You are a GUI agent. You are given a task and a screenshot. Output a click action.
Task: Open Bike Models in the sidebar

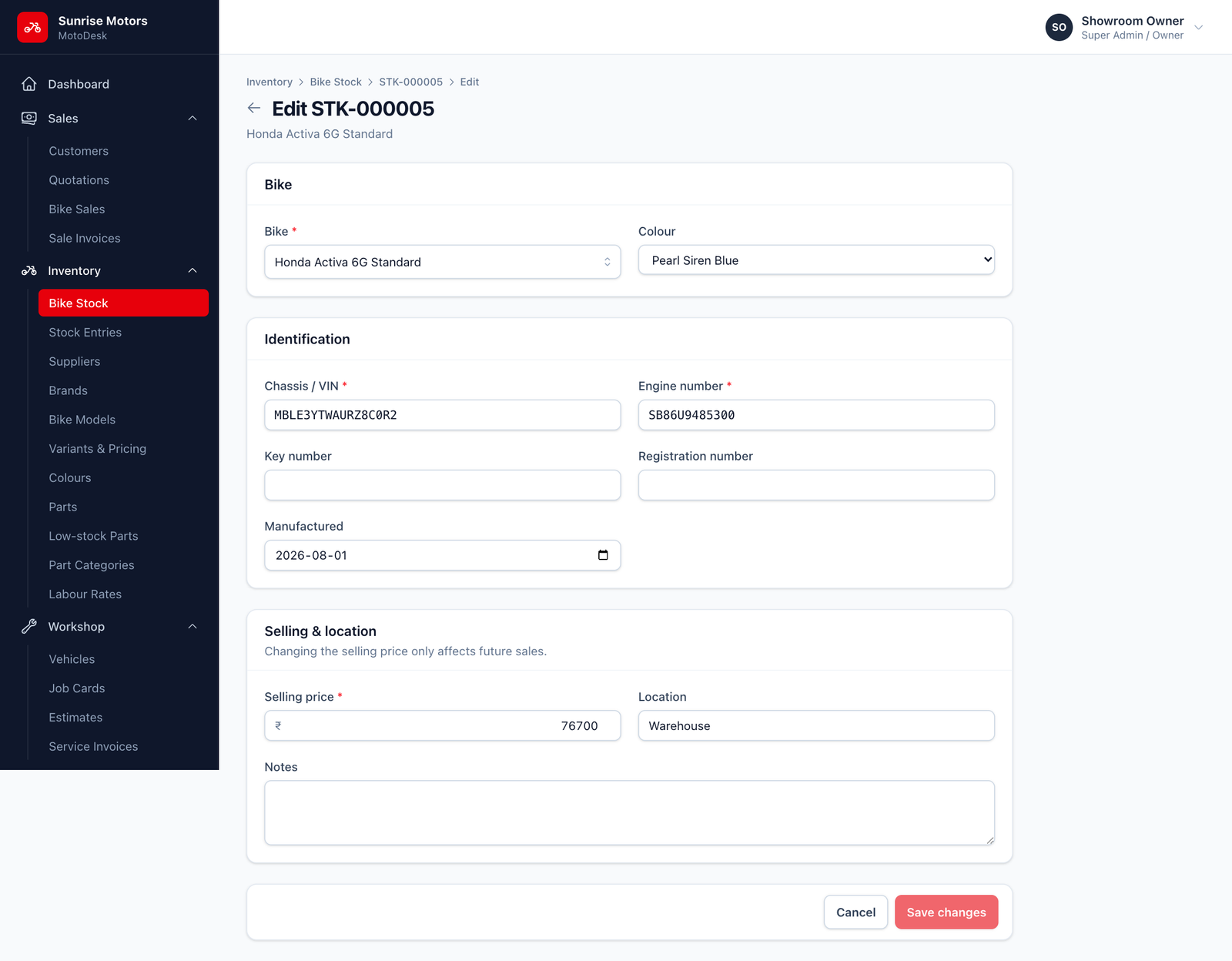click(82, 420)
